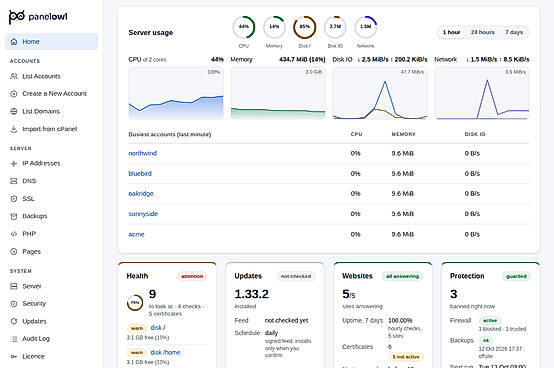Click the Updates not checked badge
The height and width of the screenshot is (368, 554).
coord(296,276)
